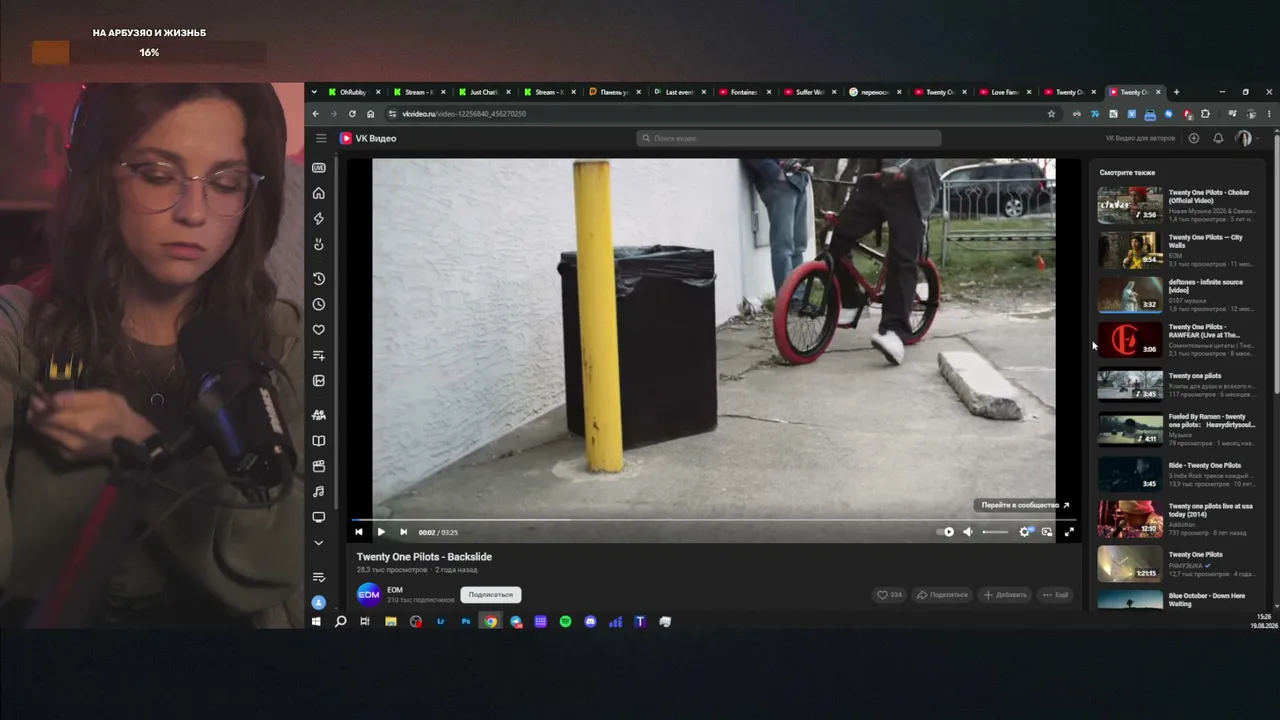Bookmark this page with the star
The height and width of the screenshot is (720, 1280).
coord(1051,114)
